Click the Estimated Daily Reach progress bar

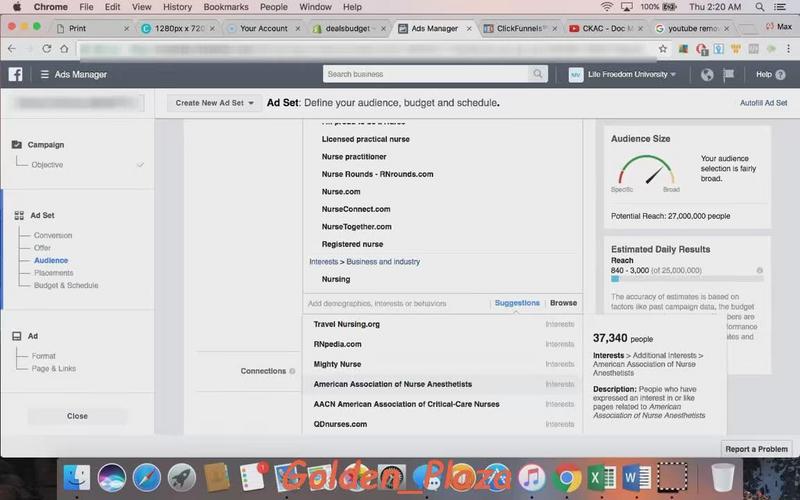687,279
